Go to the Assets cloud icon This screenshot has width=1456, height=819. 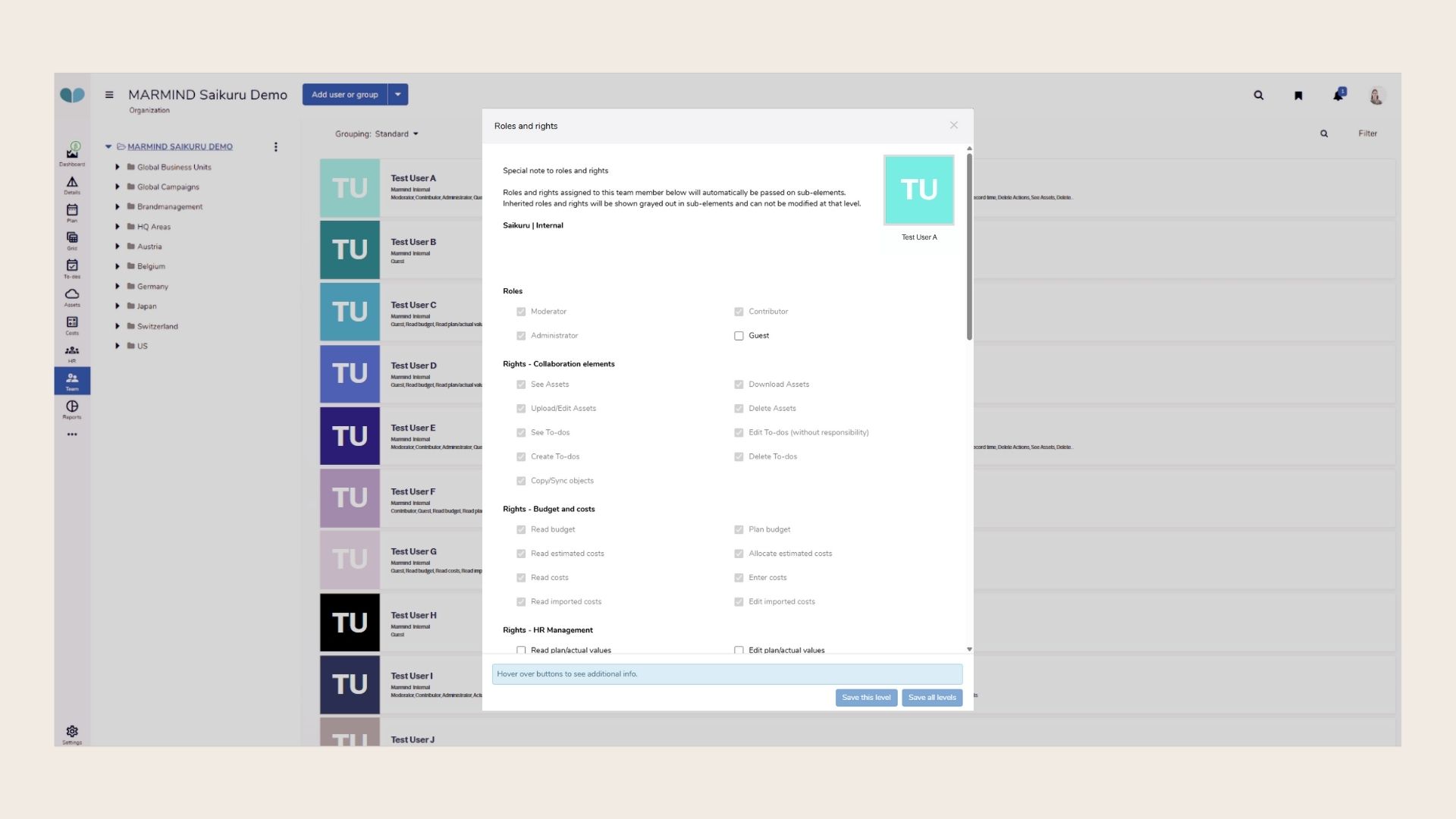point(72,296)
